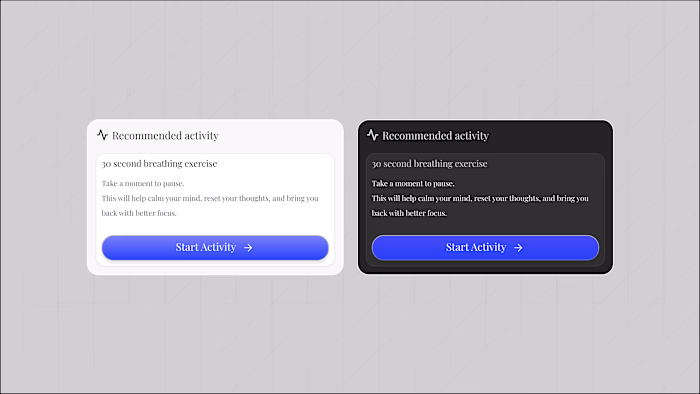Click 'Take a moment to pause.' in the dark card
Screen dimensions: 700x394
pyautogui.click(x=413, y=183)
